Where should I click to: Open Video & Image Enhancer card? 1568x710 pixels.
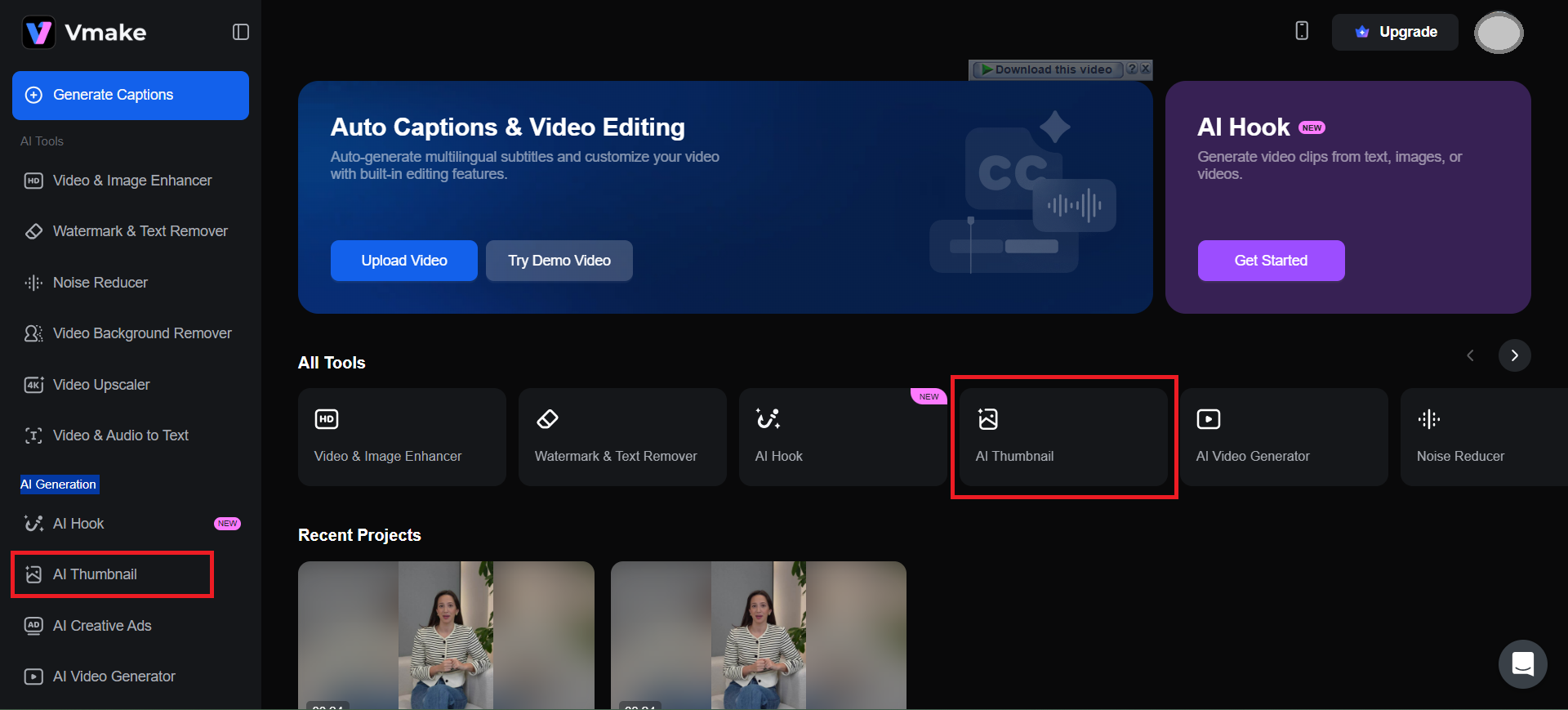coord(401,437)
